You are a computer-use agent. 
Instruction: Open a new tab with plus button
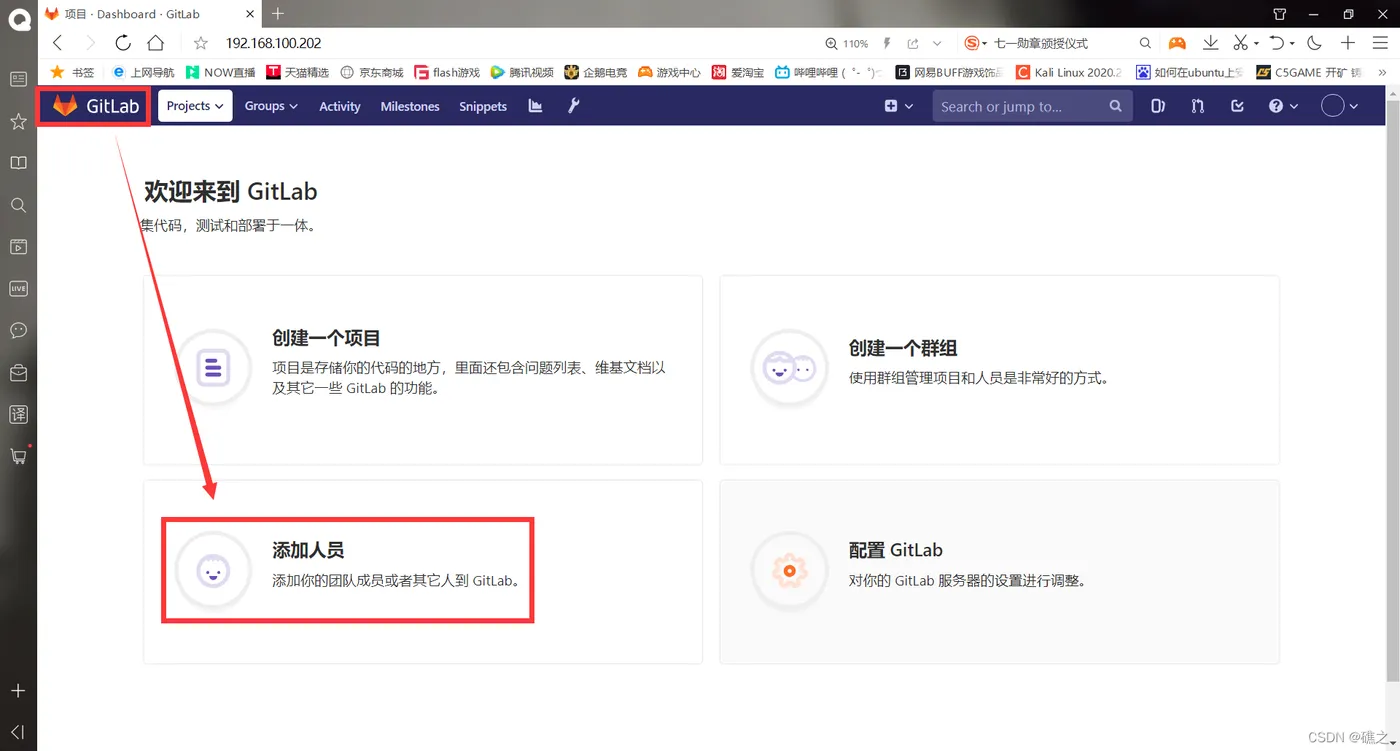click(278, 14)
